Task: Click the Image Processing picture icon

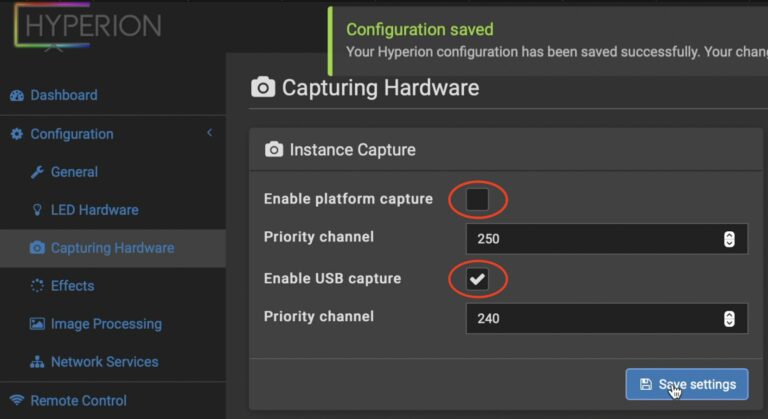Action: click(37, 324)
